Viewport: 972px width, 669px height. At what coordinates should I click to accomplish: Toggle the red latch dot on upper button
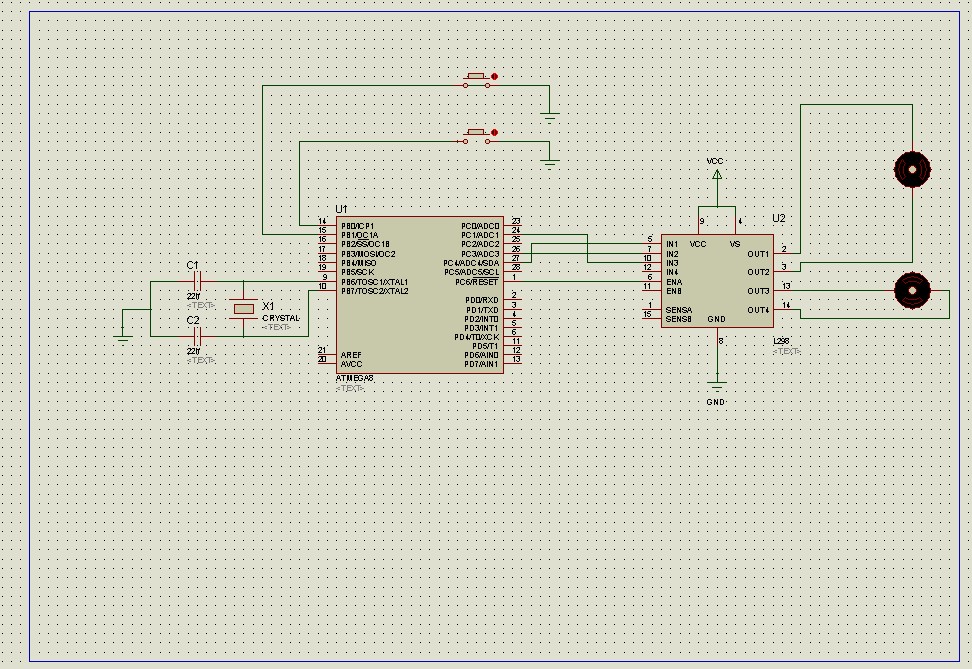[494, 76]
